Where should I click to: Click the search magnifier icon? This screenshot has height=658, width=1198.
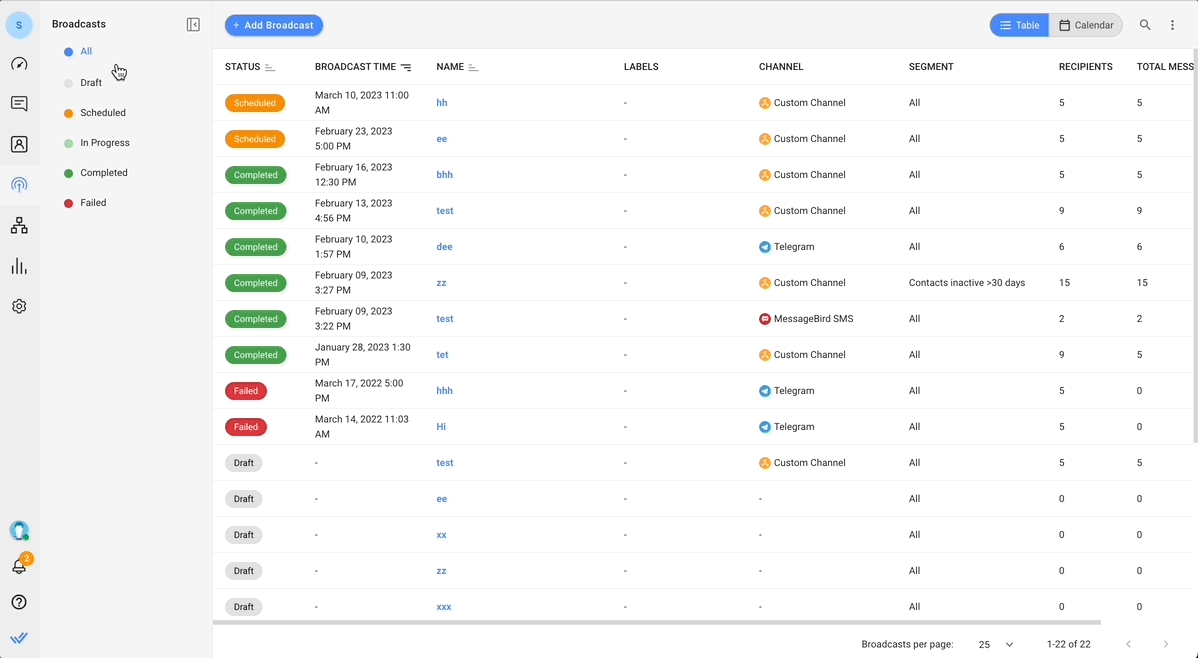[1145, 25]
